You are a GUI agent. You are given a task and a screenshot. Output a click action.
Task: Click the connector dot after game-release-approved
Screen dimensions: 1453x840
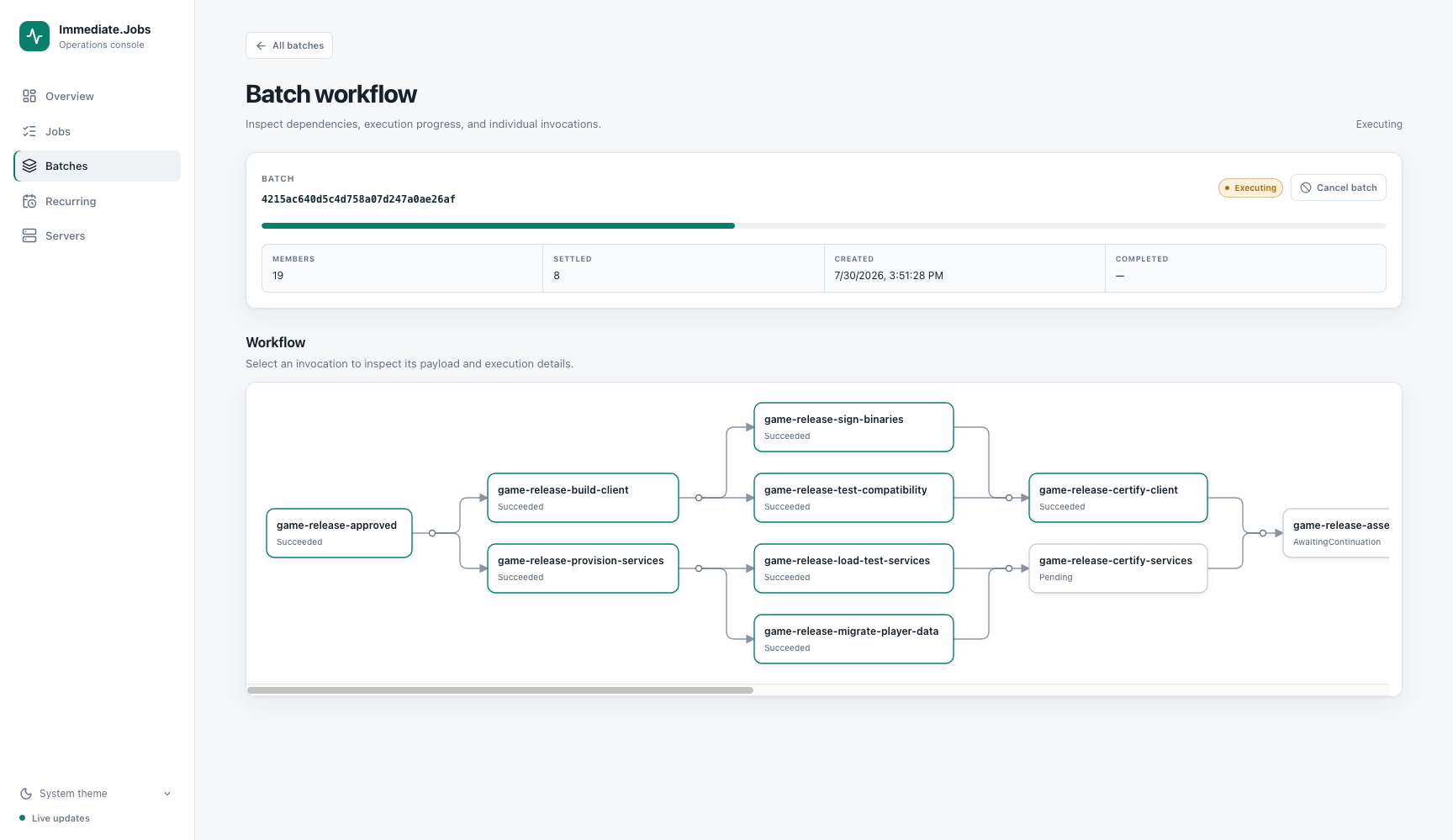click(432, 533)
